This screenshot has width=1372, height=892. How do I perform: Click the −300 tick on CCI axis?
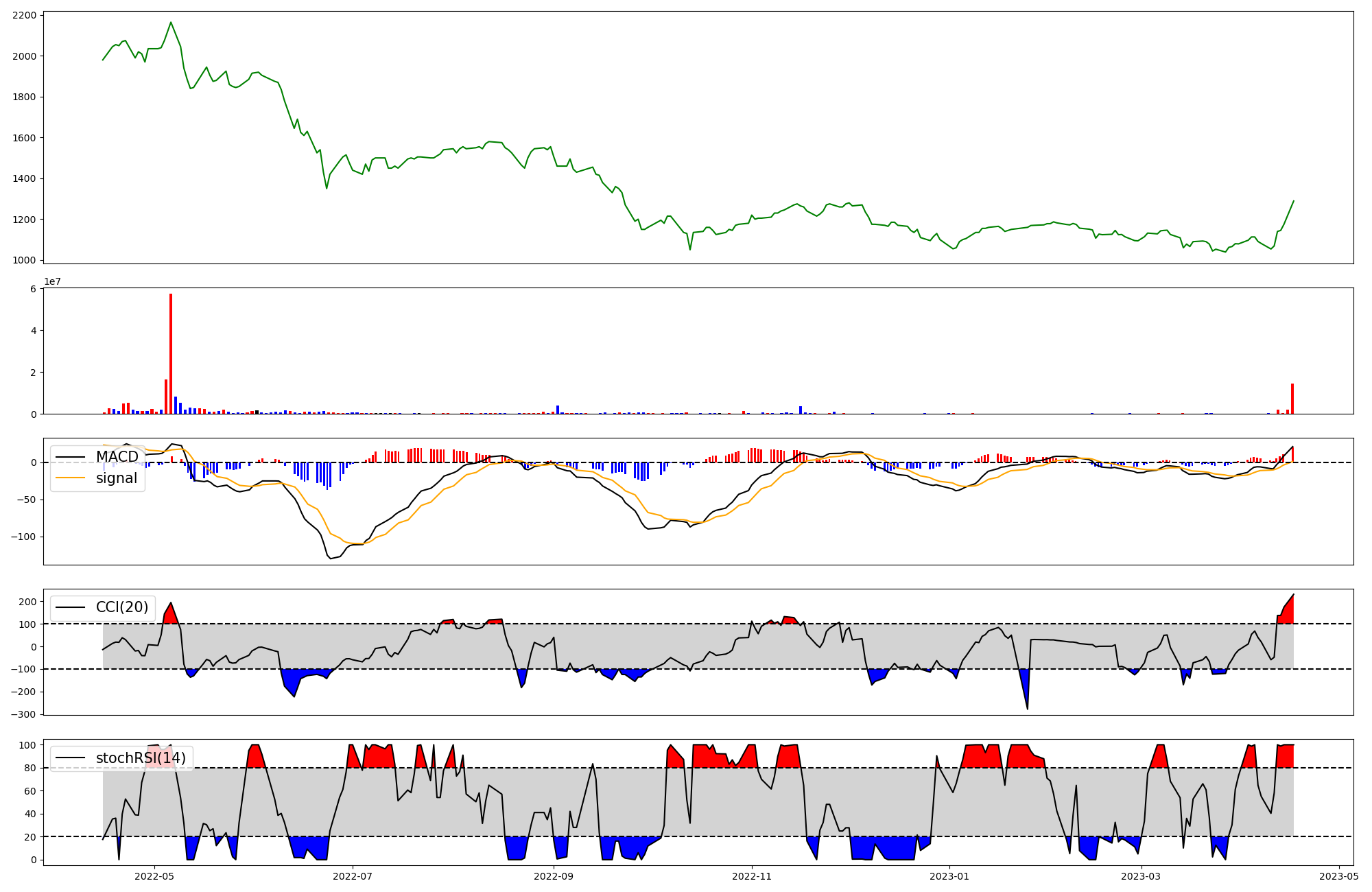24,714
